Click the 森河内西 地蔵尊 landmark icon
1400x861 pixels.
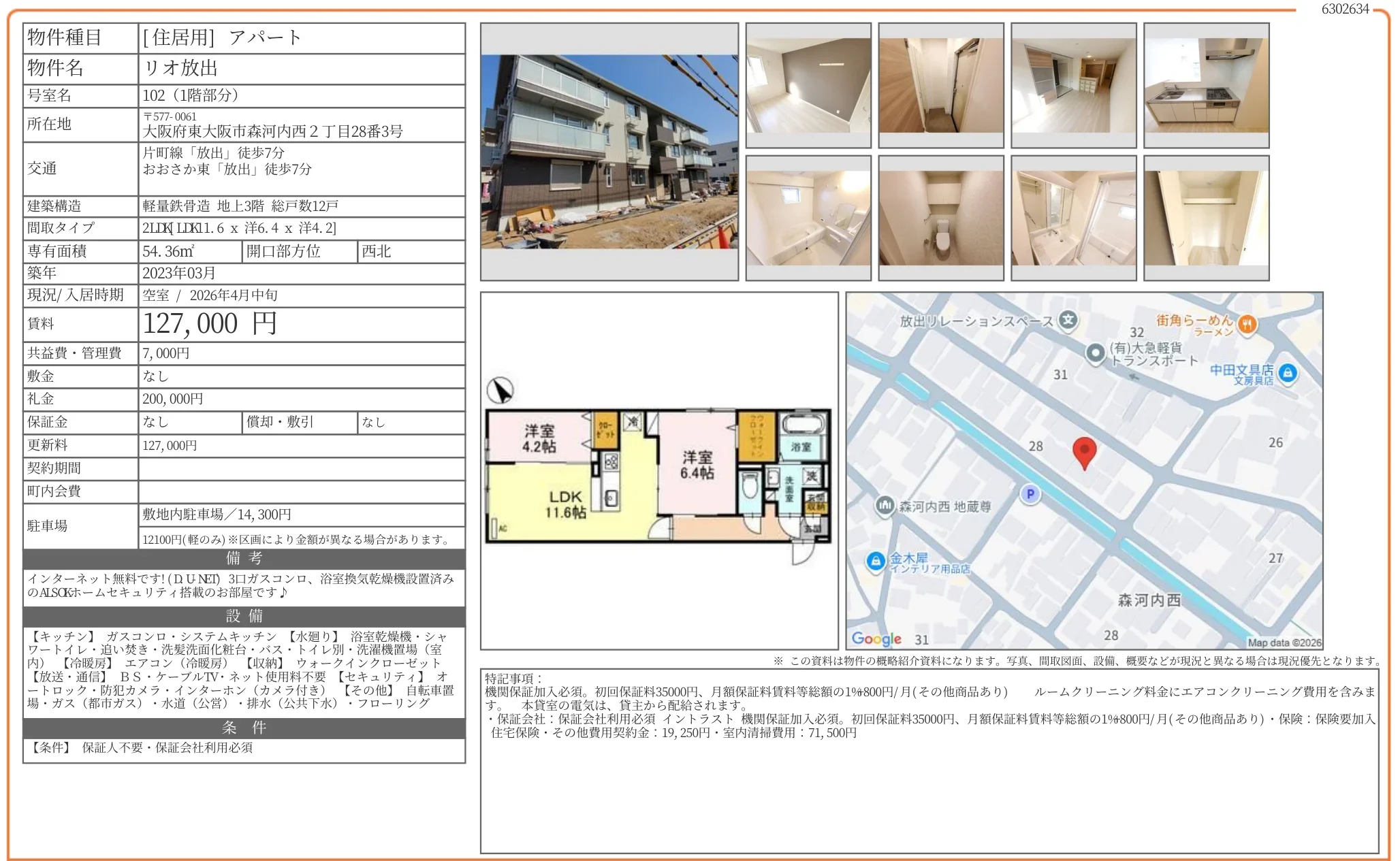(885, 505)
